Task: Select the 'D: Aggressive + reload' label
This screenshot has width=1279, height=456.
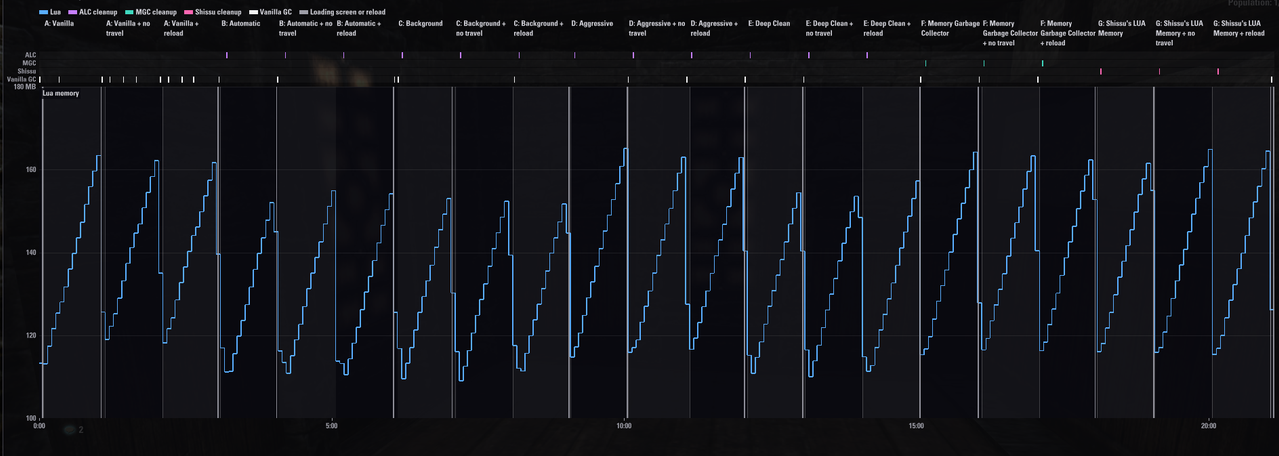Action: [x=714, y=28]
